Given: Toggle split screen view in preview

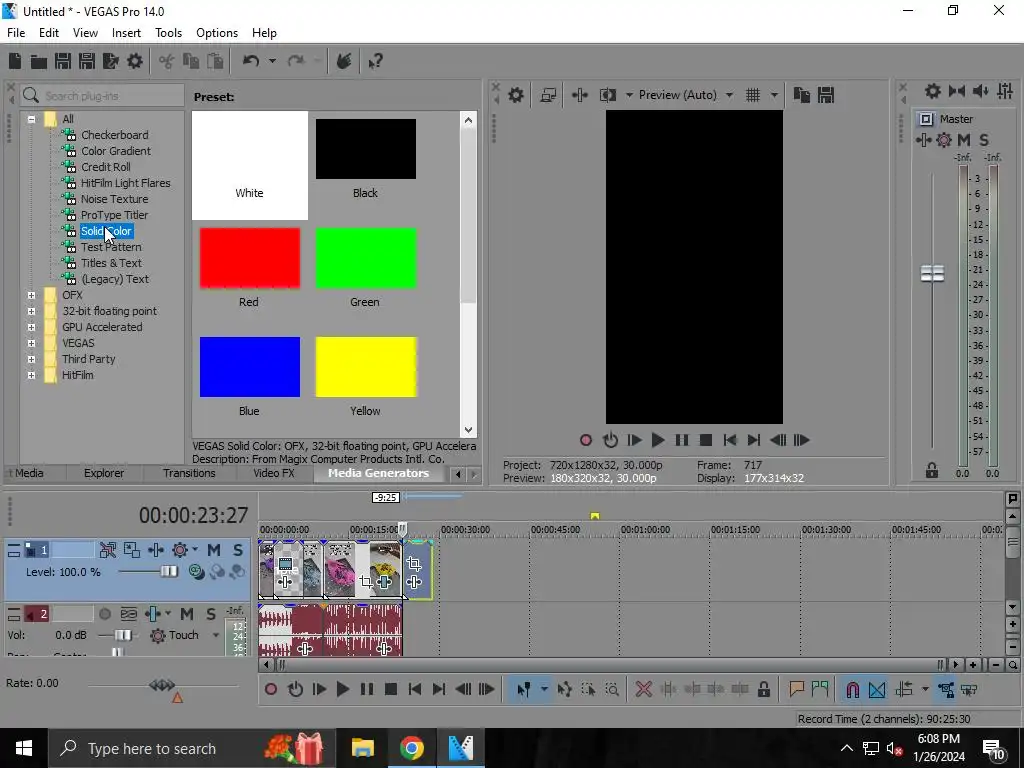Looking at the screenshot, I should pyautogui.click(x=607, y=95).
